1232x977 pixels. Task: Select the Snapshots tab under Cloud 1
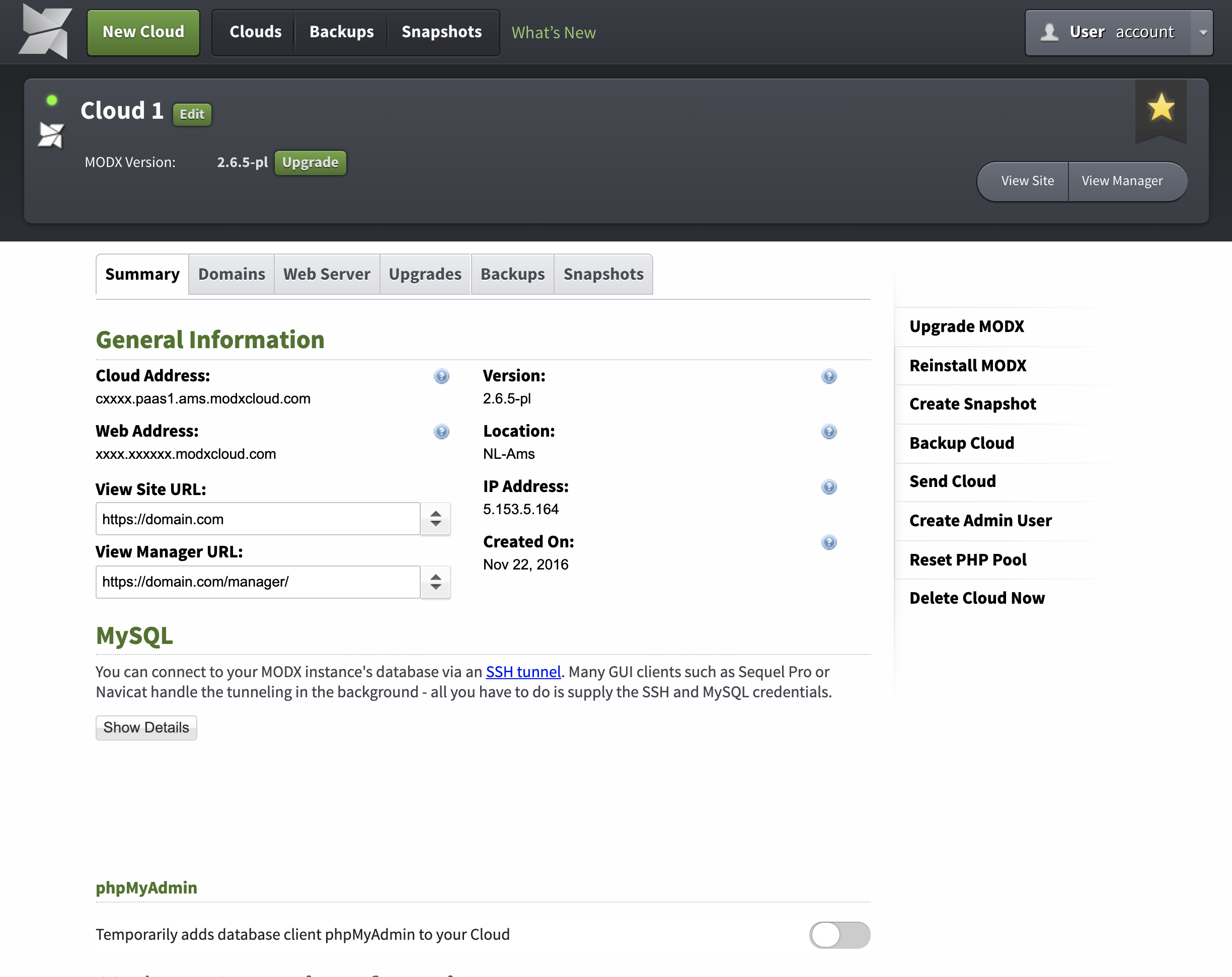click(603, 274)
